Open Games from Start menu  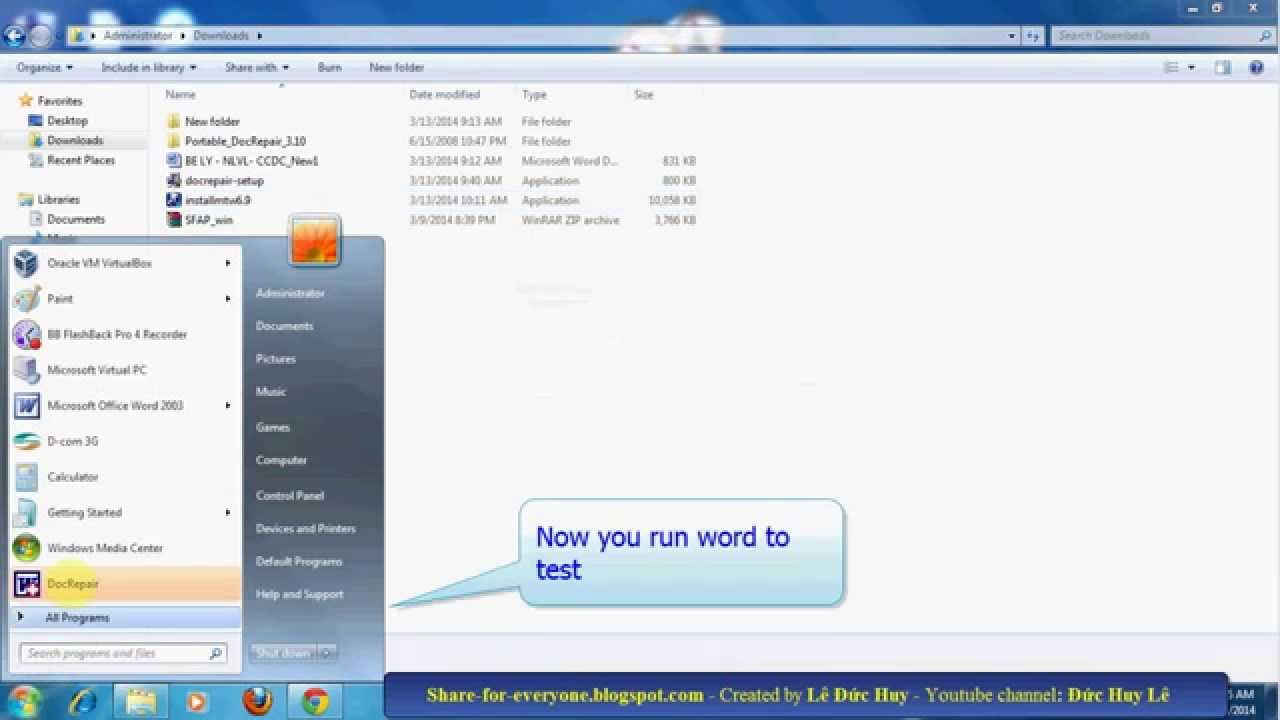pos(273,427)
